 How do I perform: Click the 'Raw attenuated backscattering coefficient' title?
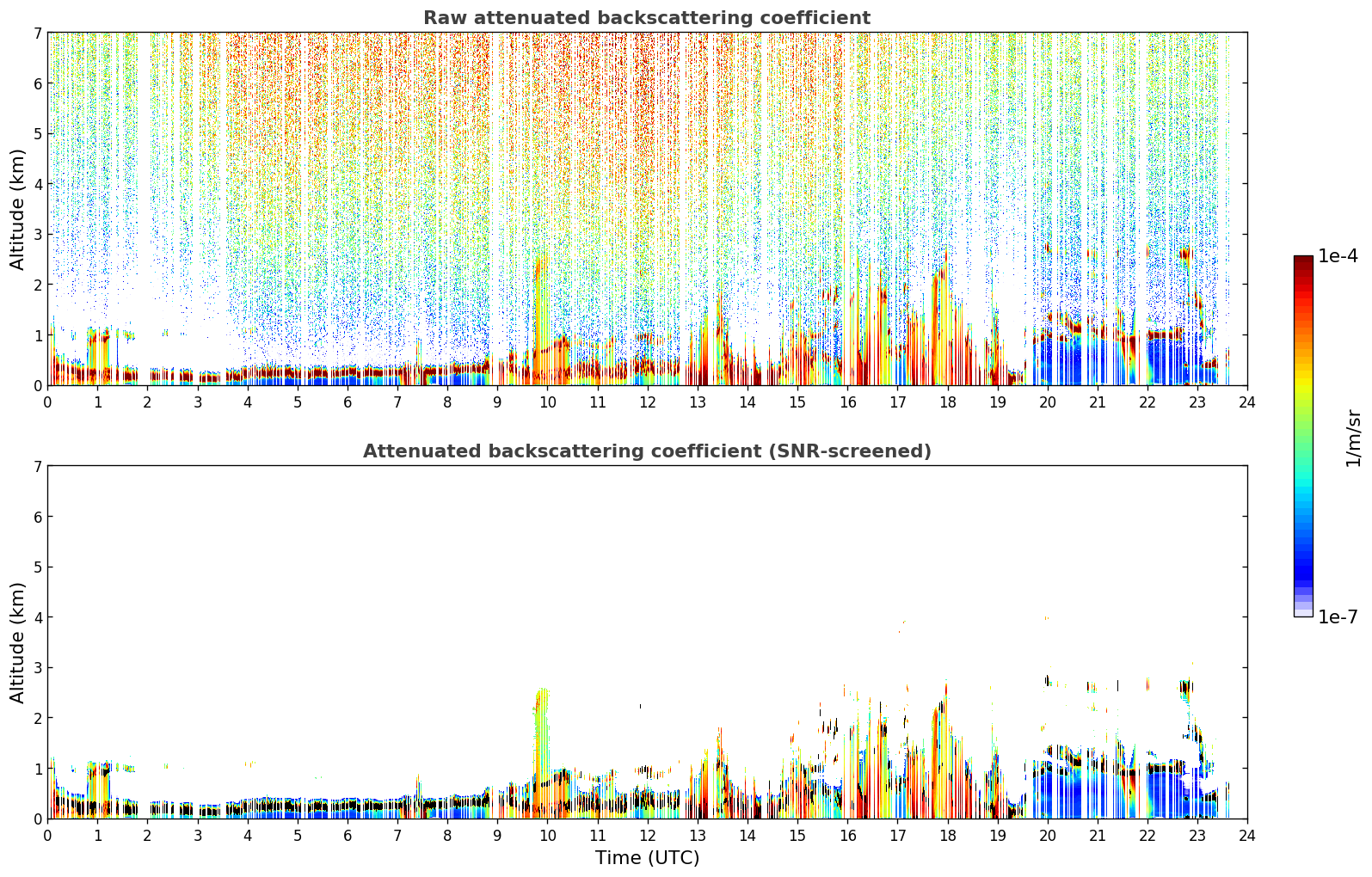(647, 18)
